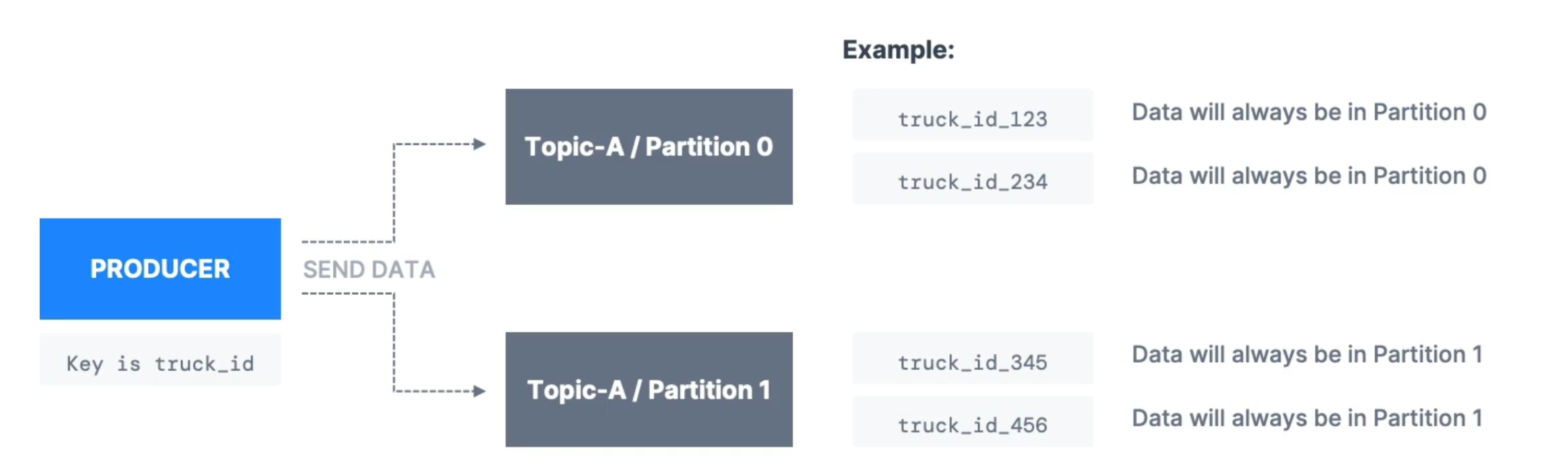Click the lower dashed line below SEND DATA

point(347,293)
